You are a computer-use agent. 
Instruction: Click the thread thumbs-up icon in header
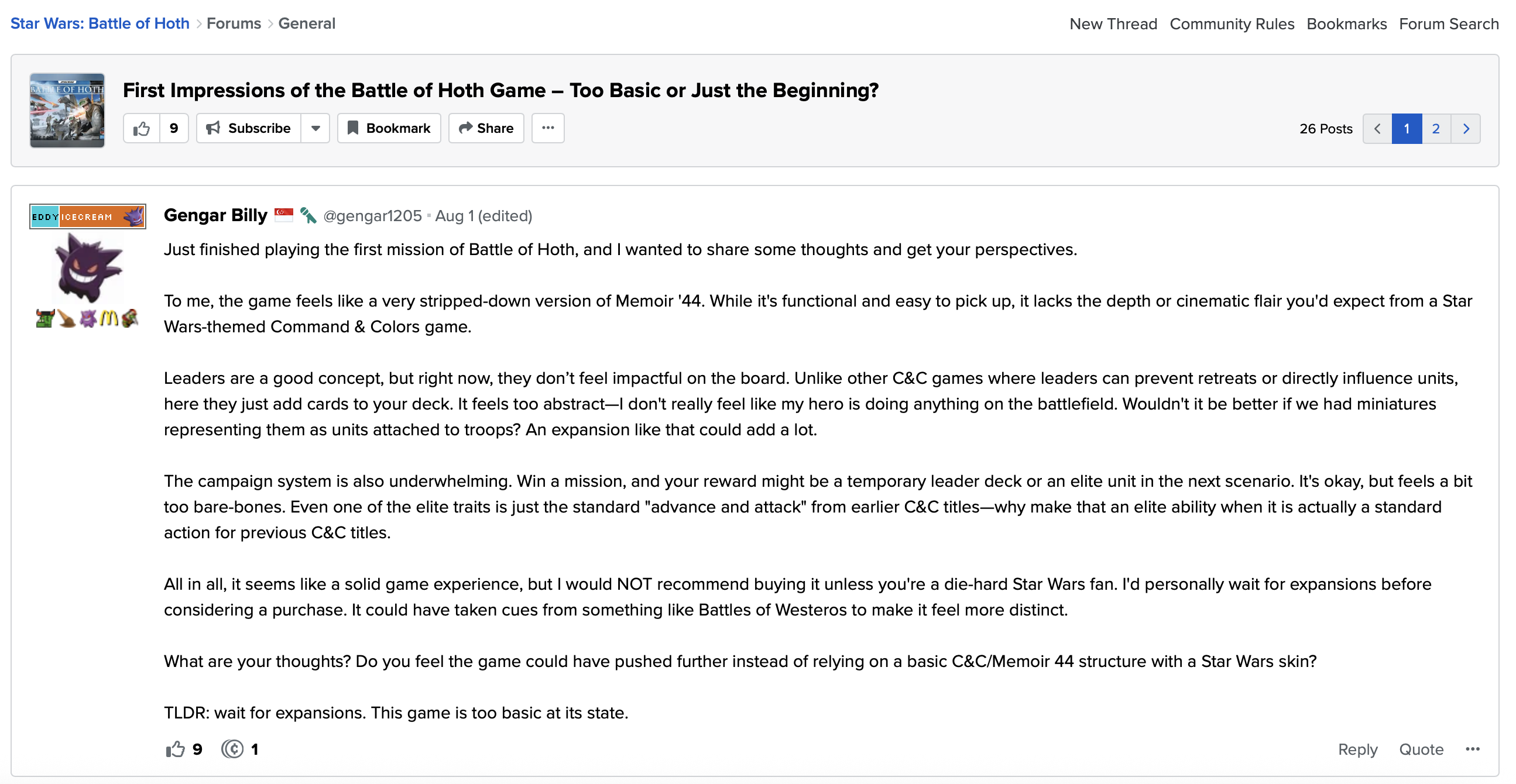141,128
